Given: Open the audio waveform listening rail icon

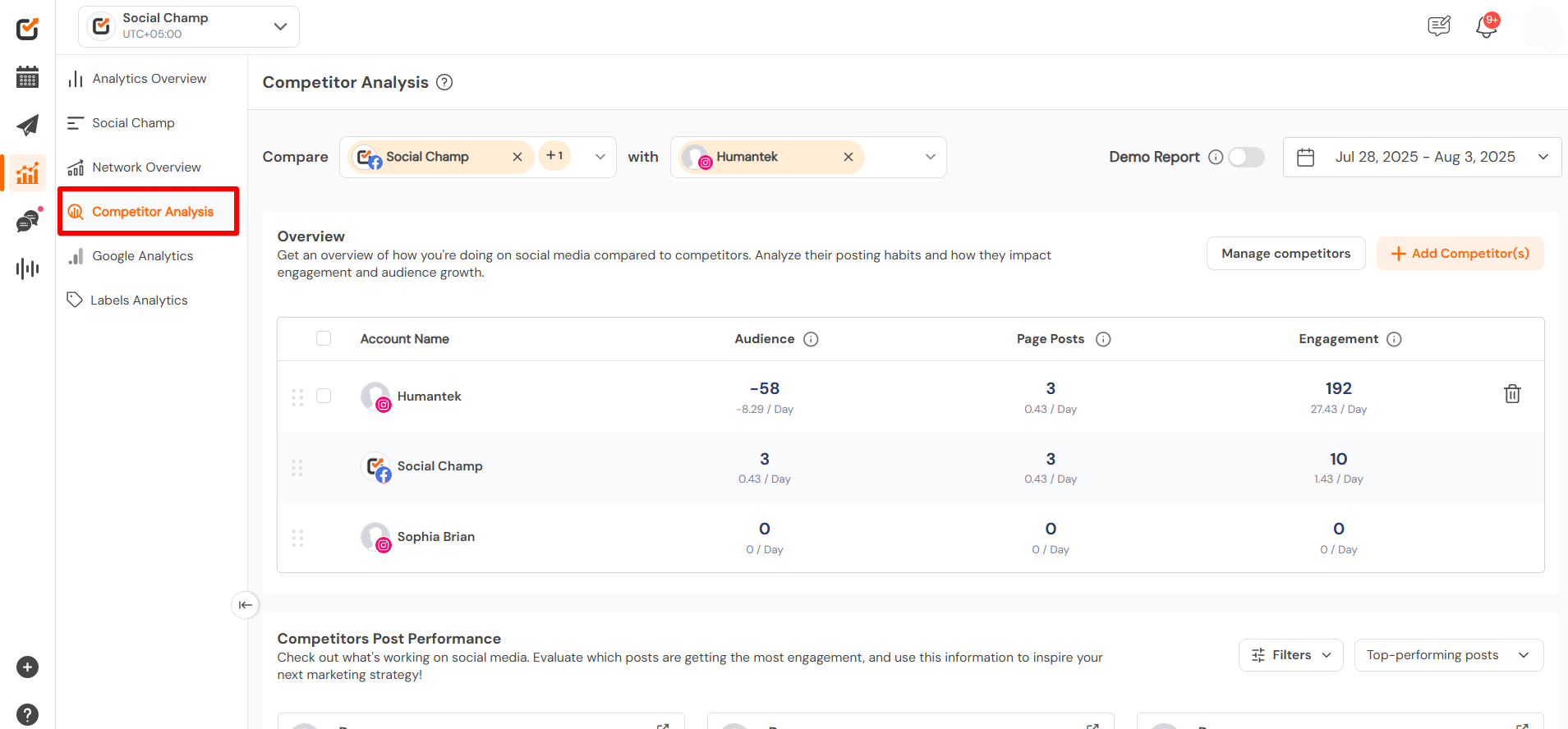Looking at the screenshot, I should (27, 268).
